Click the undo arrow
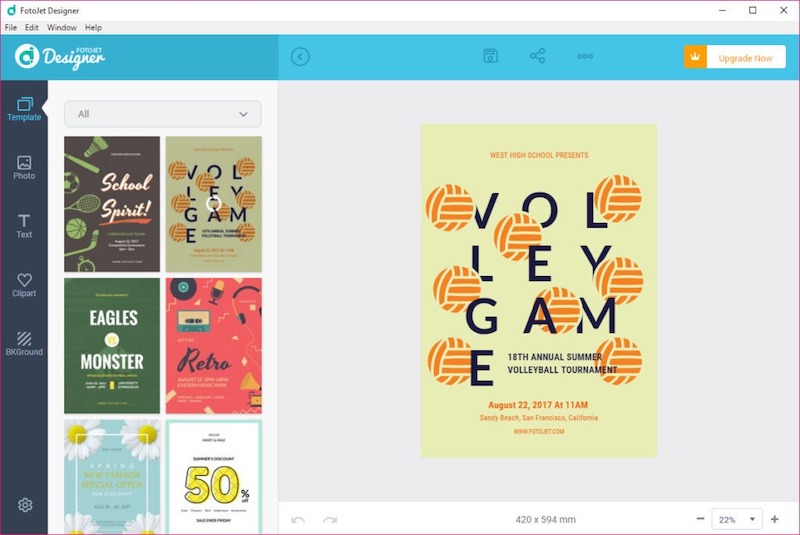 298,520
